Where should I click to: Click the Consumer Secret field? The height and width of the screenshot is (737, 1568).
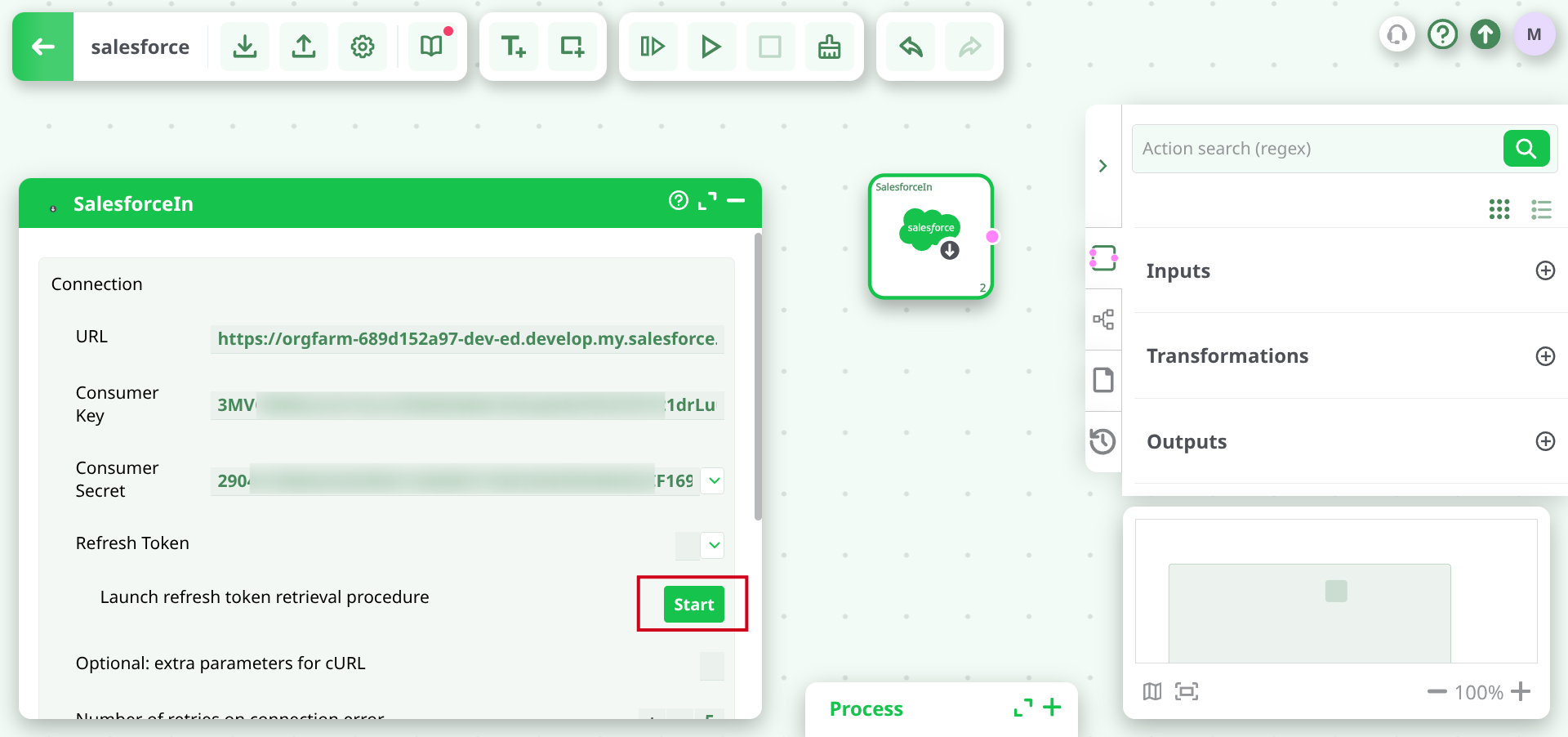[454, 480]
